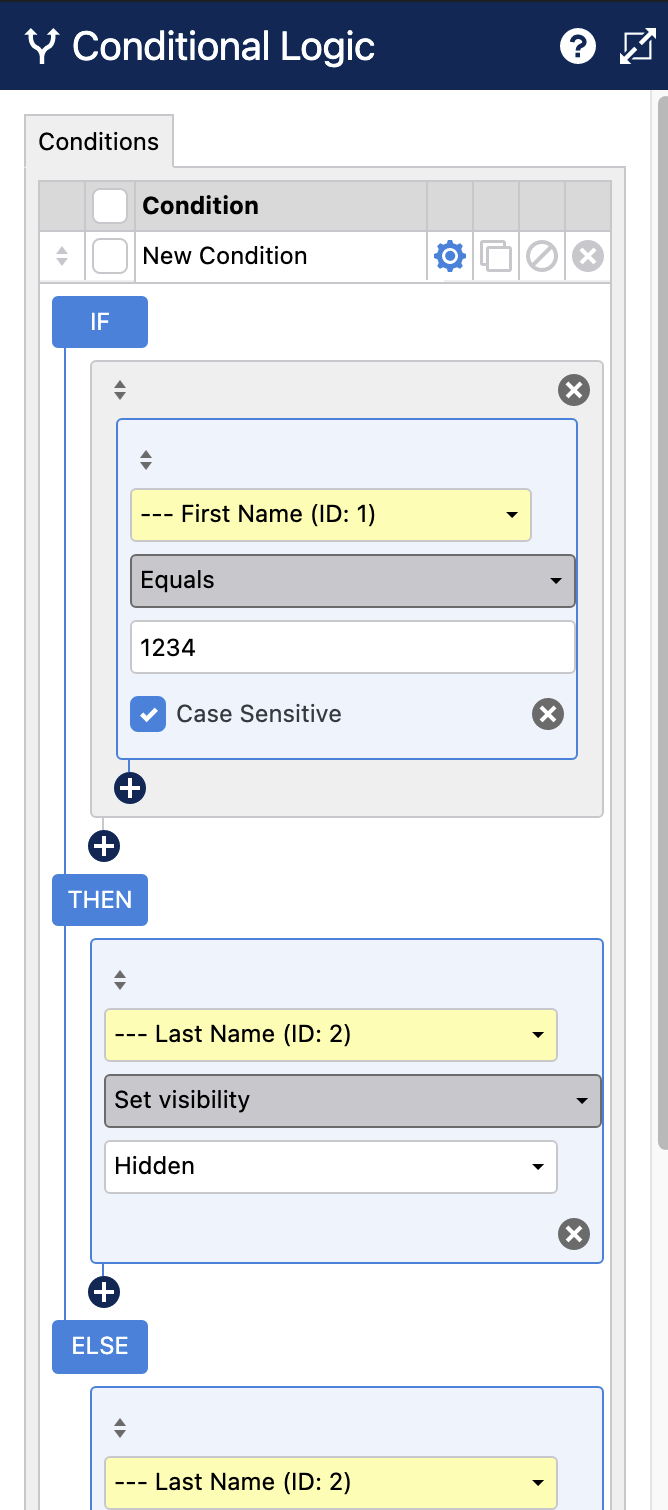Change the Hidden visibility dropdown
Viewport: 668px width, 1510px height.
[x=330, y=1166]
